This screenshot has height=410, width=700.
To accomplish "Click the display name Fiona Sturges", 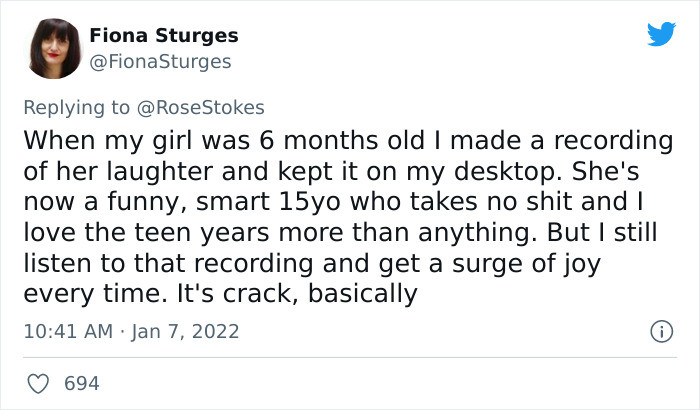I will coord(164,36).
